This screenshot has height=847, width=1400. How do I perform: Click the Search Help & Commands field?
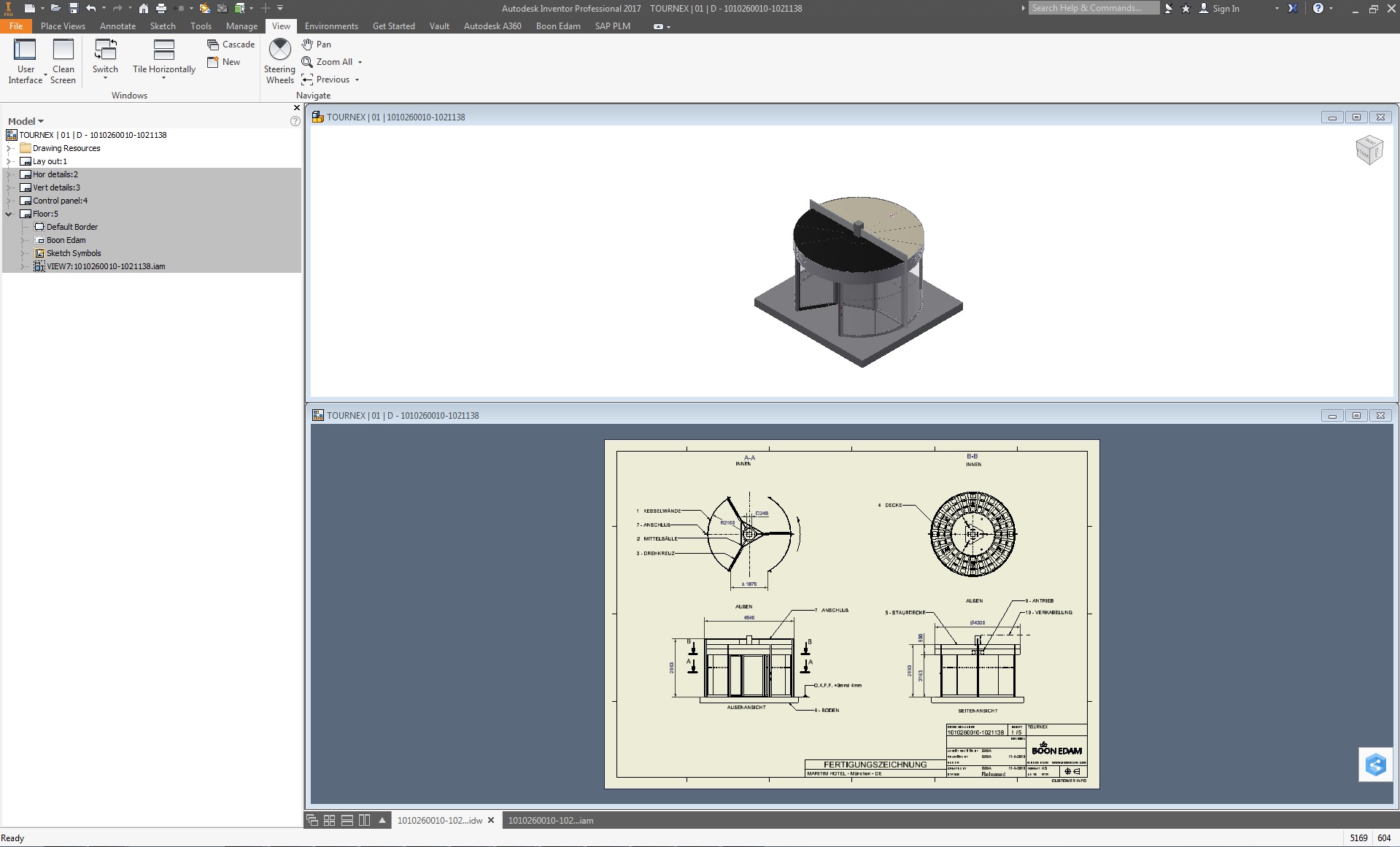1092,8
